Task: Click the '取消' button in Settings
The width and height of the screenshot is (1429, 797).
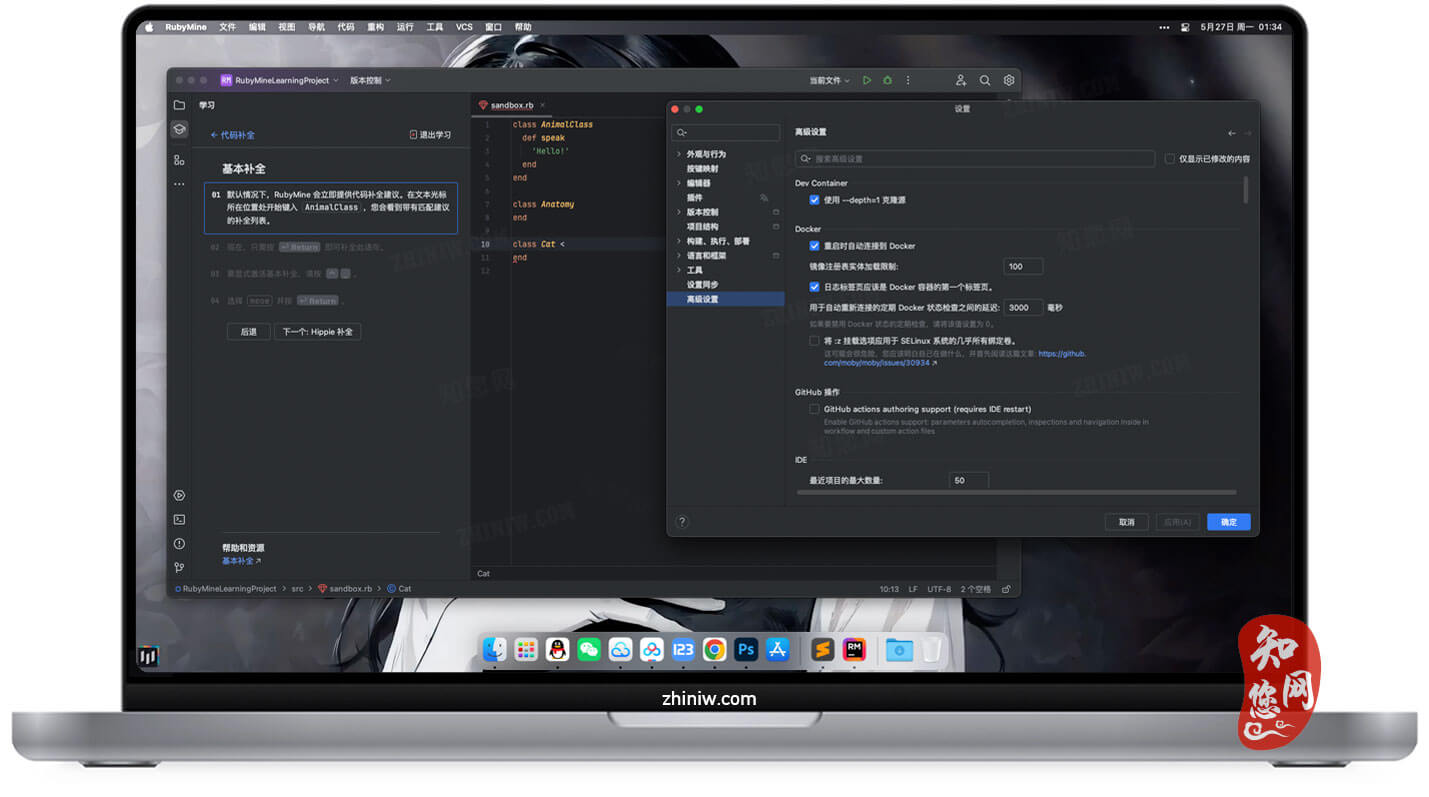Action: point(1126,522)
